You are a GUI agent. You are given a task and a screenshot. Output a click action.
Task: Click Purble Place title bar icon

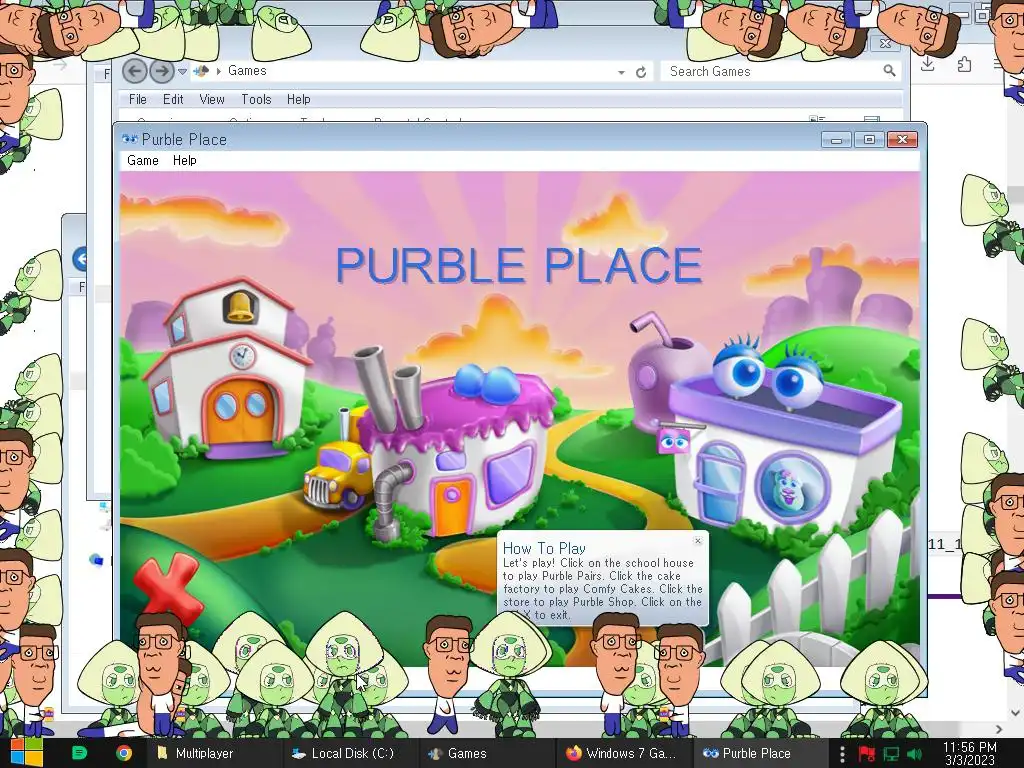pos(129,139)
